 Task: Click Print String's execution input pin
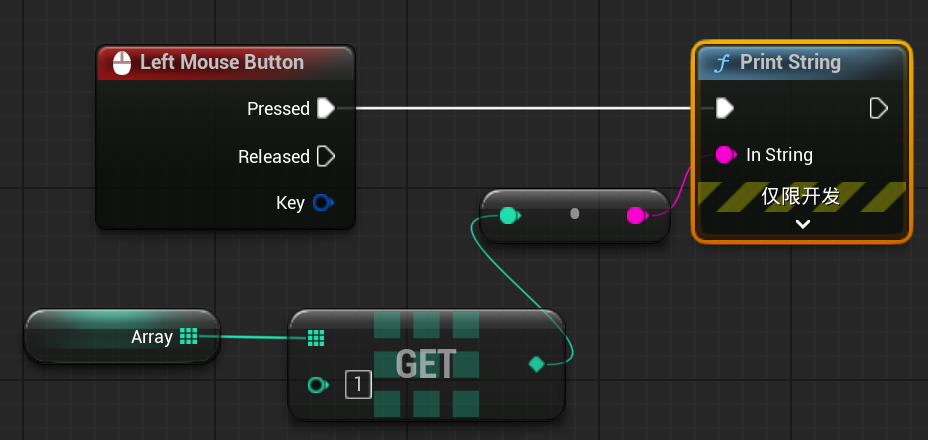725,108
